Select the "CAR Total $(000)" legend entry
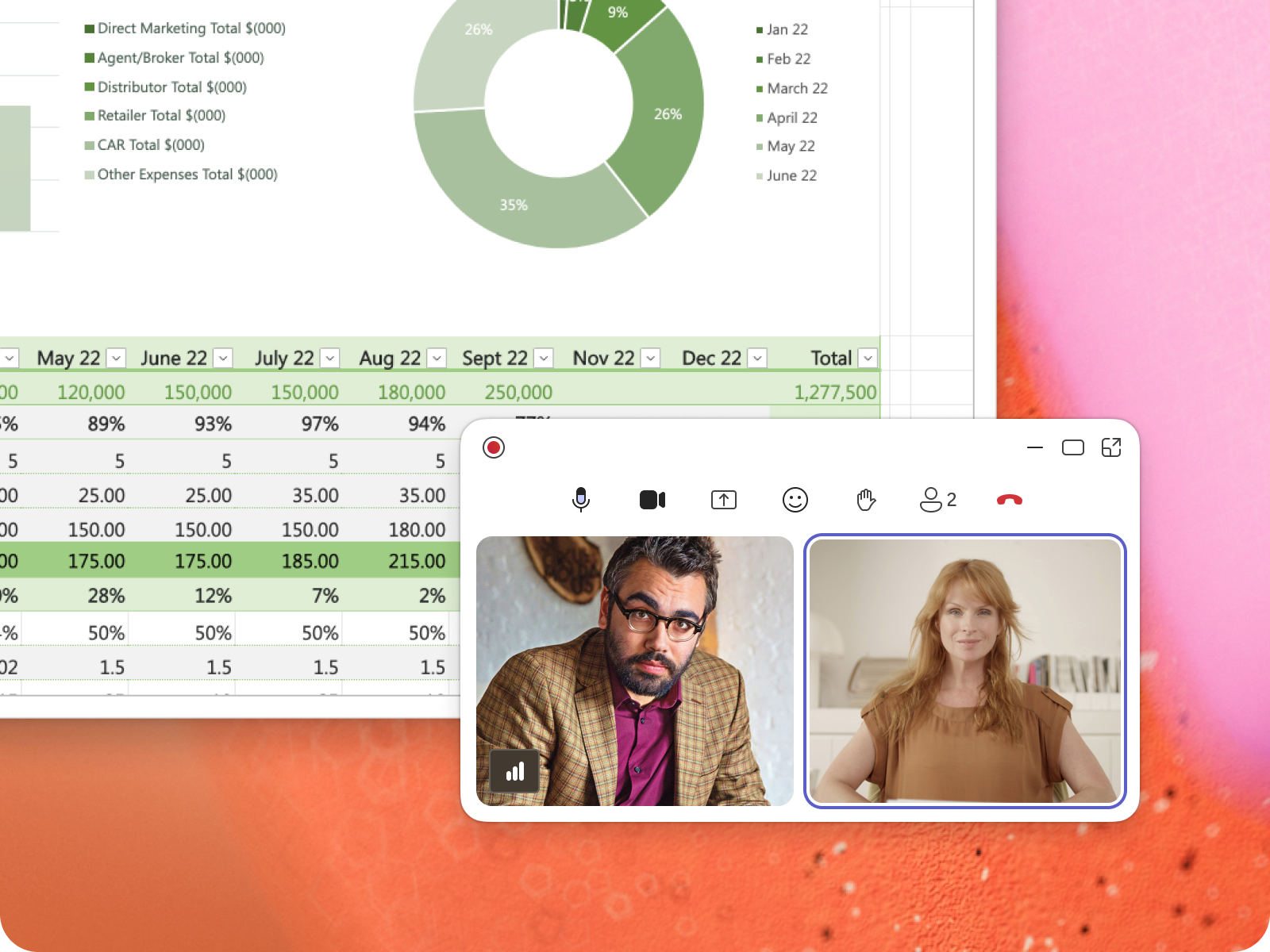Screen dimensions: 1270x952 pyautogui.click(x=144, y=145)
